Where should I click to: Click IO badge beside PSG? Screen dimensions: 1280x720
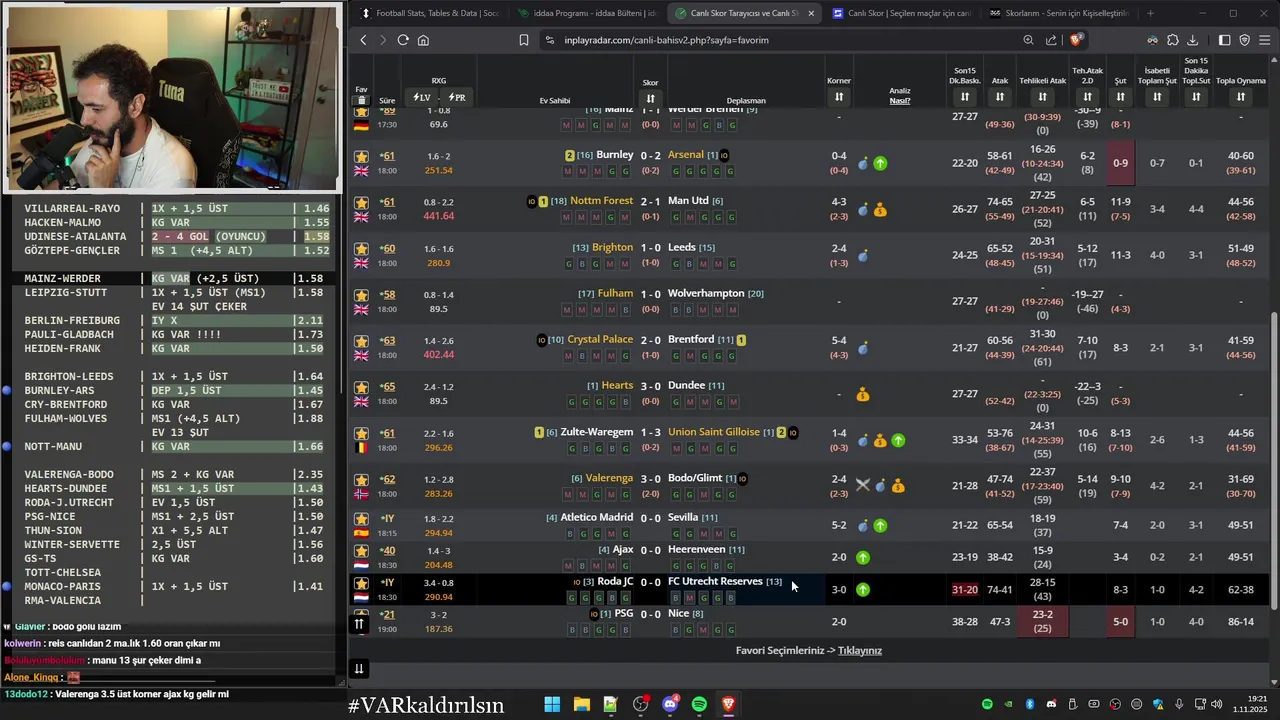(594, 613)
